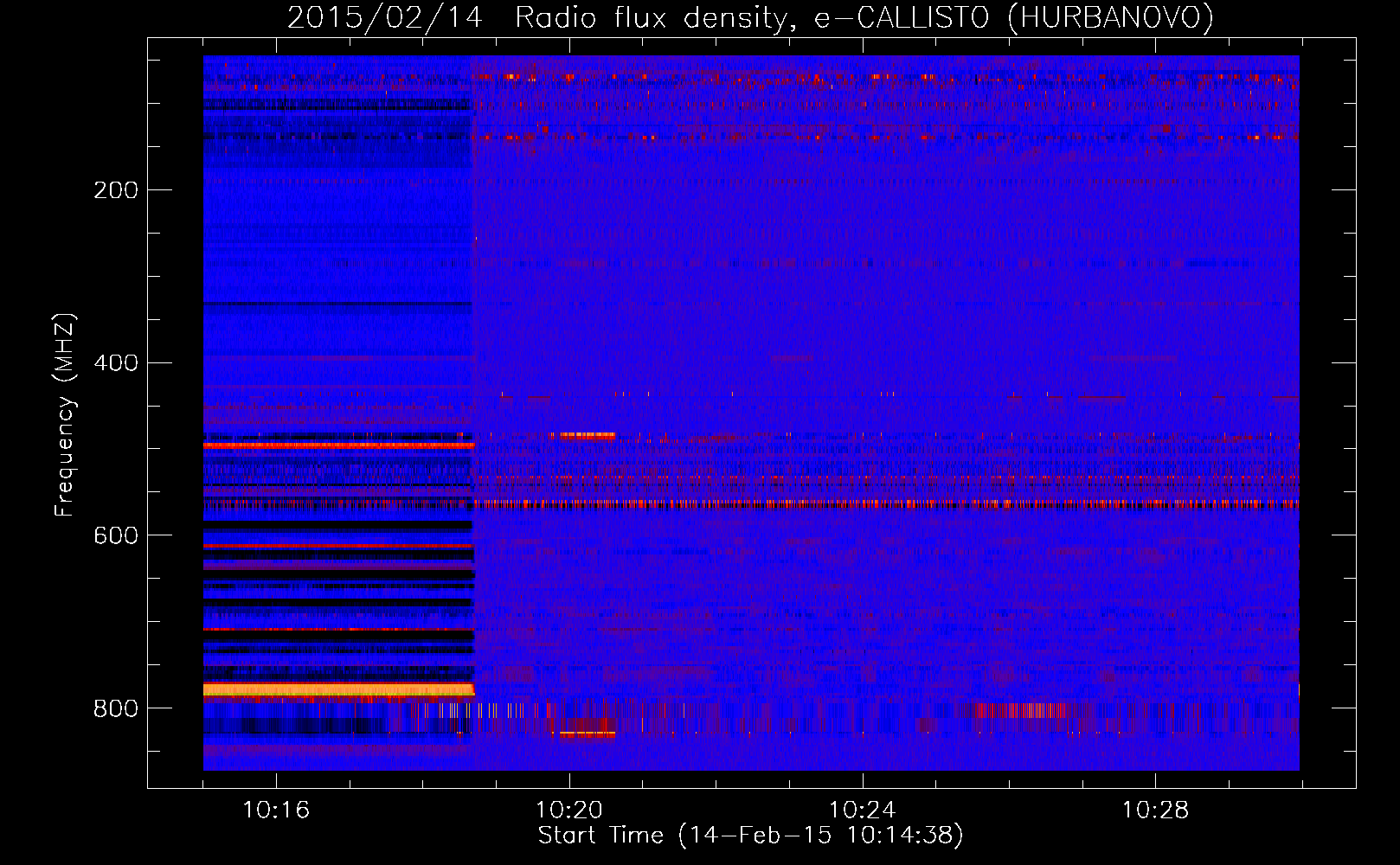The width and height of the screenshot is (1400, 865).
Task: Click the 200 frequency tick label
Action: (116, 190)
